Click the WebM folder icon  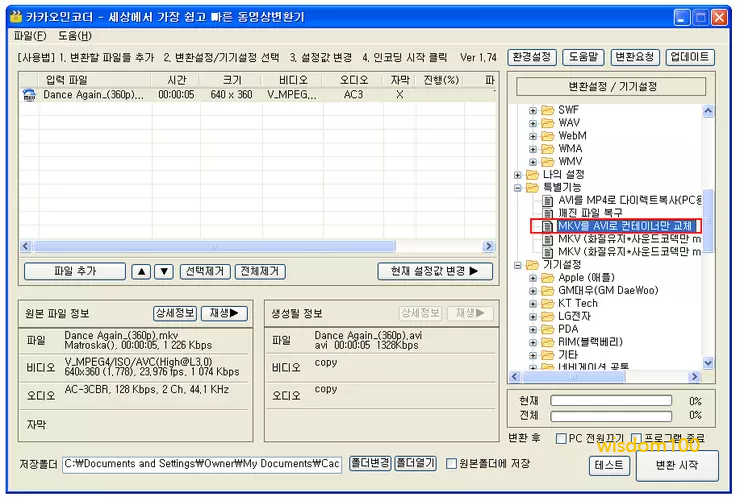pos(547,135)
